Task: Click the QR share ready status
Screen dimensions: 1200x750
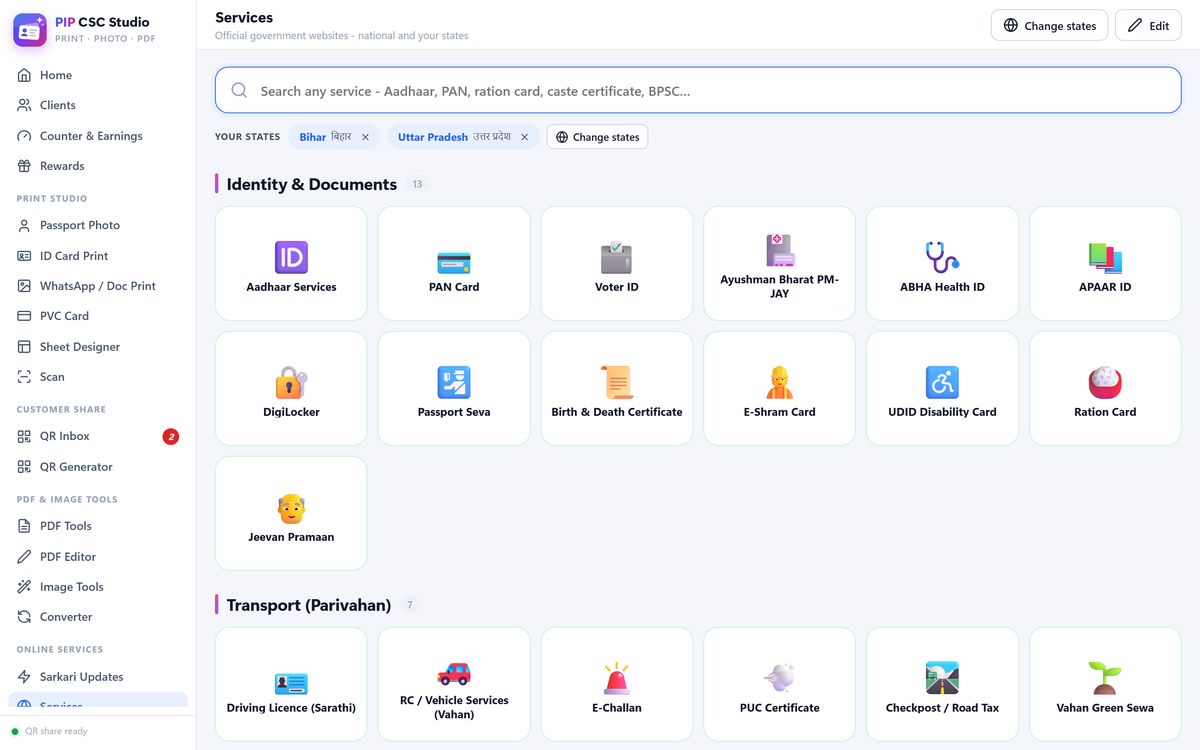Action: coord(49,731)
